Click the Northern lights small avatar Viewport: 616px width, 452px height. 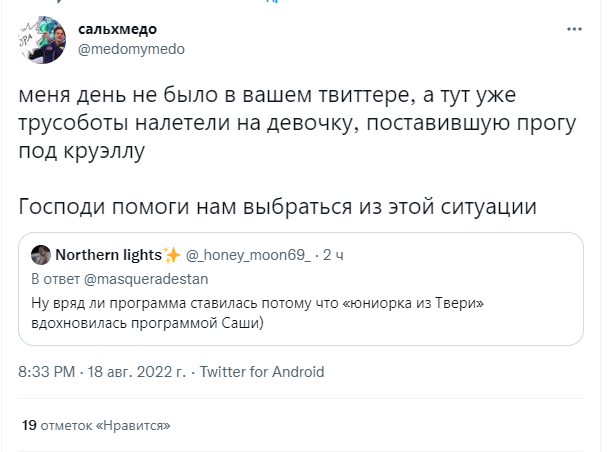(x=39, y=254)
